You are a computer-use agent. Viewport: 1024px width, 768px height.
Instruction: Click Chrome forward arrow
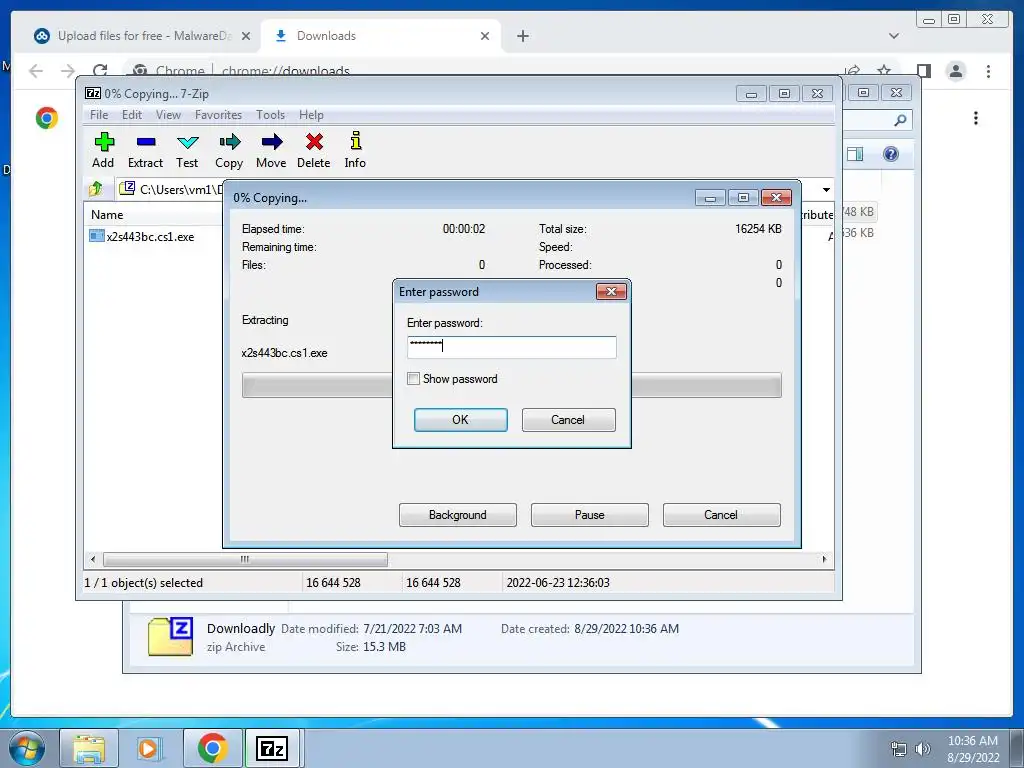(x=68, y=71)
